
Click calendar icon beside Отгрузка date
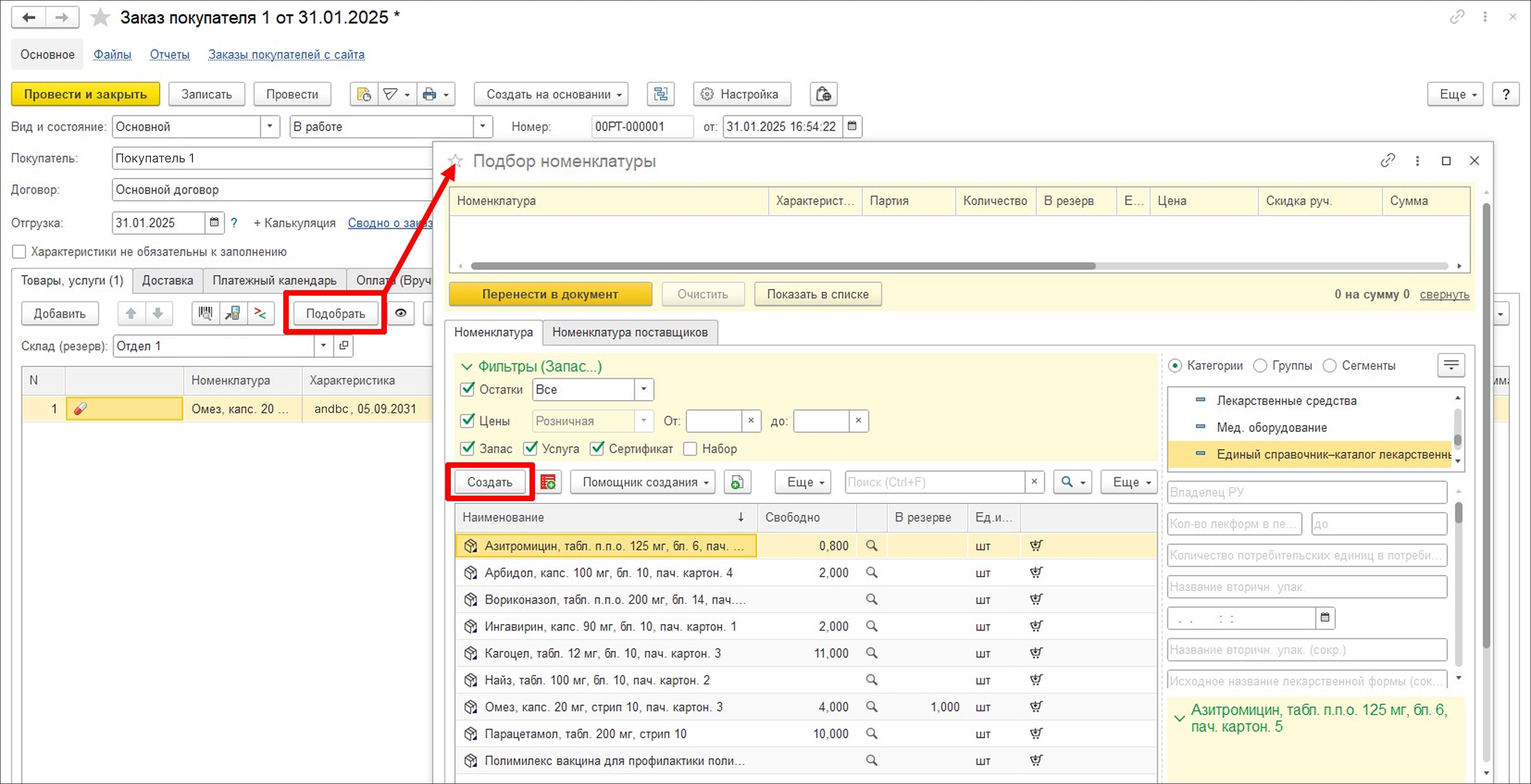(215, 223)
